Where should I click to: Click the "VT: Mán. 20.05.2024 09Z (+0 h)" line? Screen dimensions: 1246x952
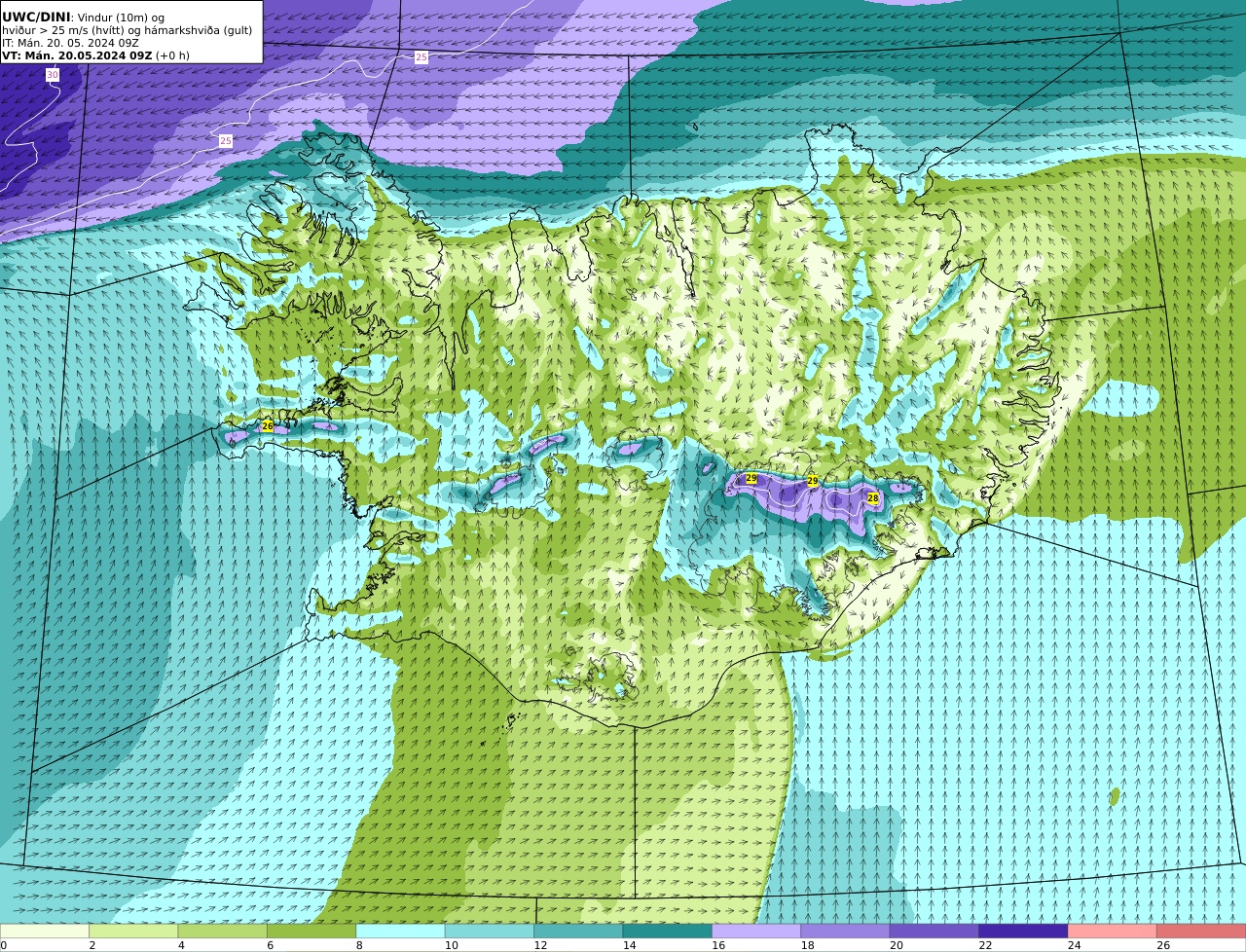[95, 55]
